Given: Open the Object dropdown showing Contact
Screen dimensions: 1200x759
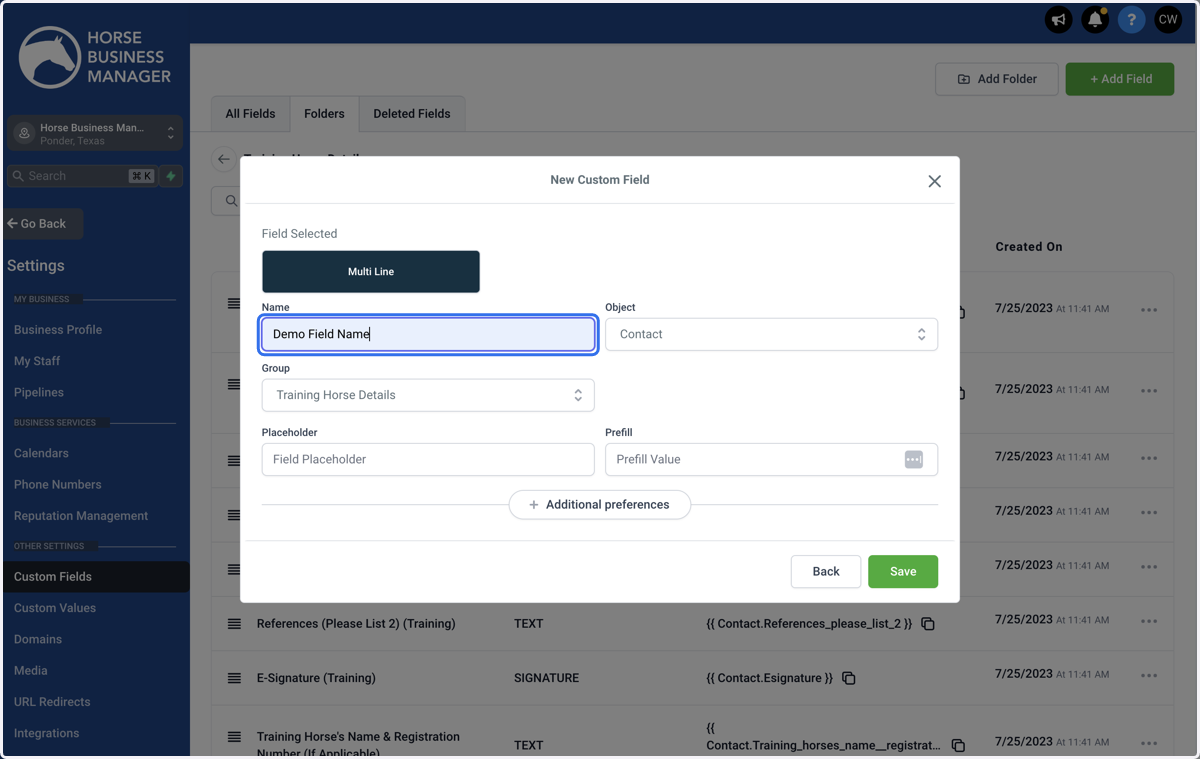Looking at the screenshot, I should point(771,334).
